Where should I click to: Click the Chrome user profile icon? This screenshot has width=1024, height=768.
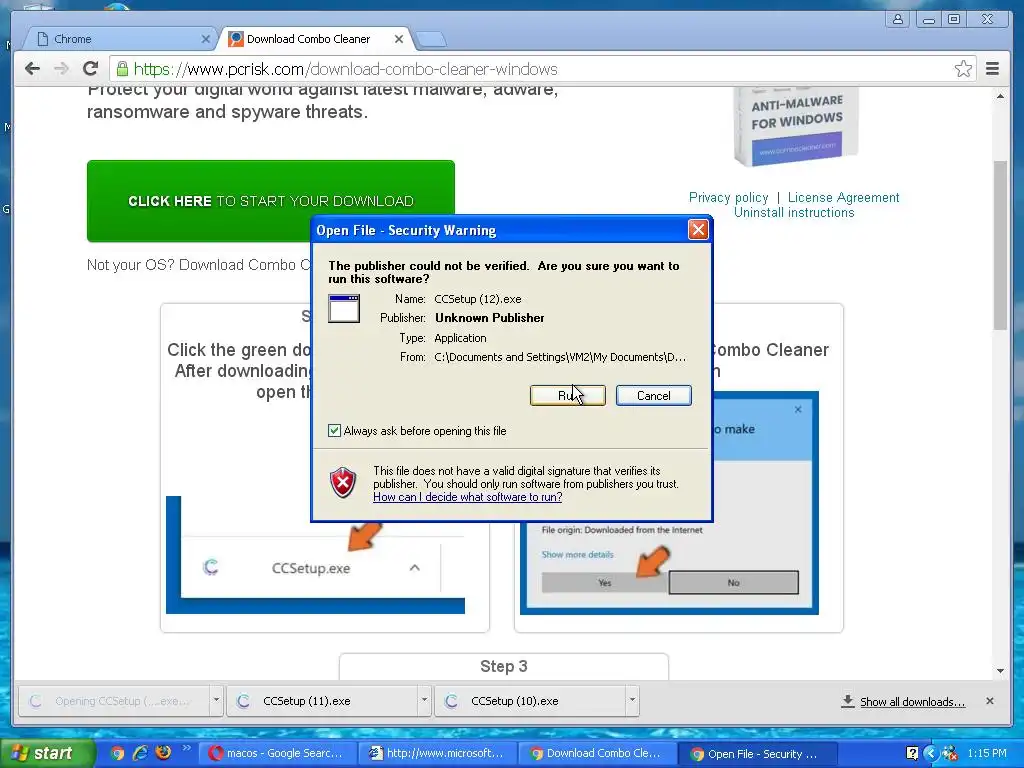[898, 19]
